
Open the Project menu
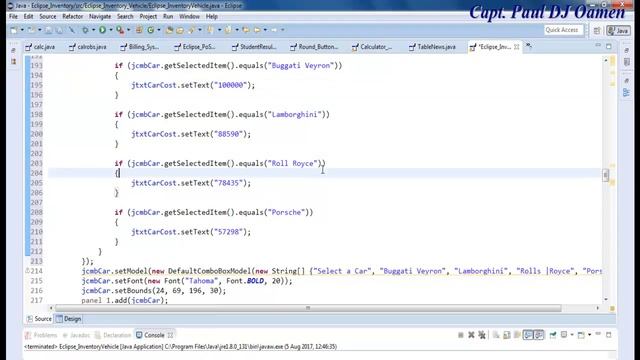[x=148, y=16]
